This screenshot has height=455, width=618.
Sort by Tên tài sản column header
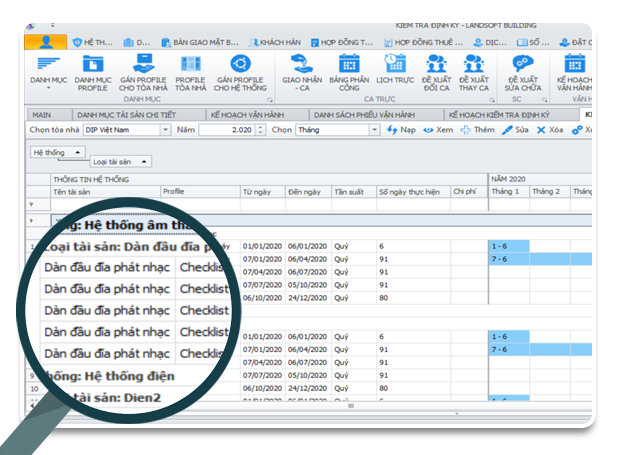pos(106,192)
